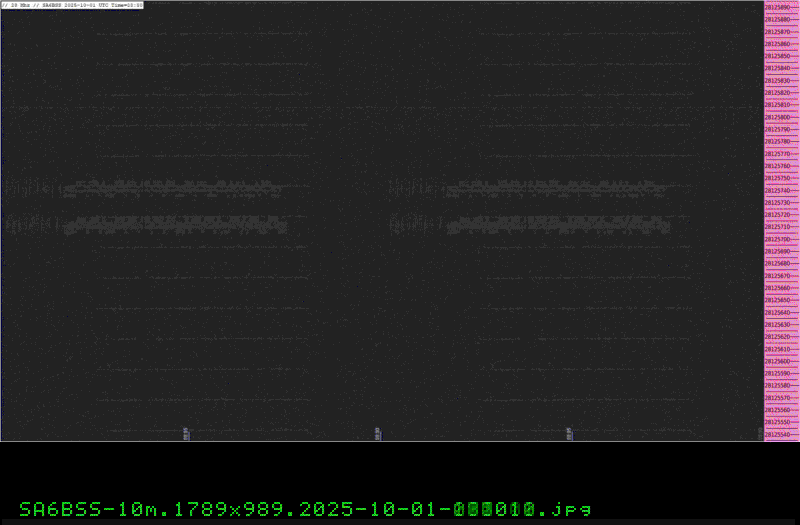Click the 28125850 frequency scale label

pos(776,56)
